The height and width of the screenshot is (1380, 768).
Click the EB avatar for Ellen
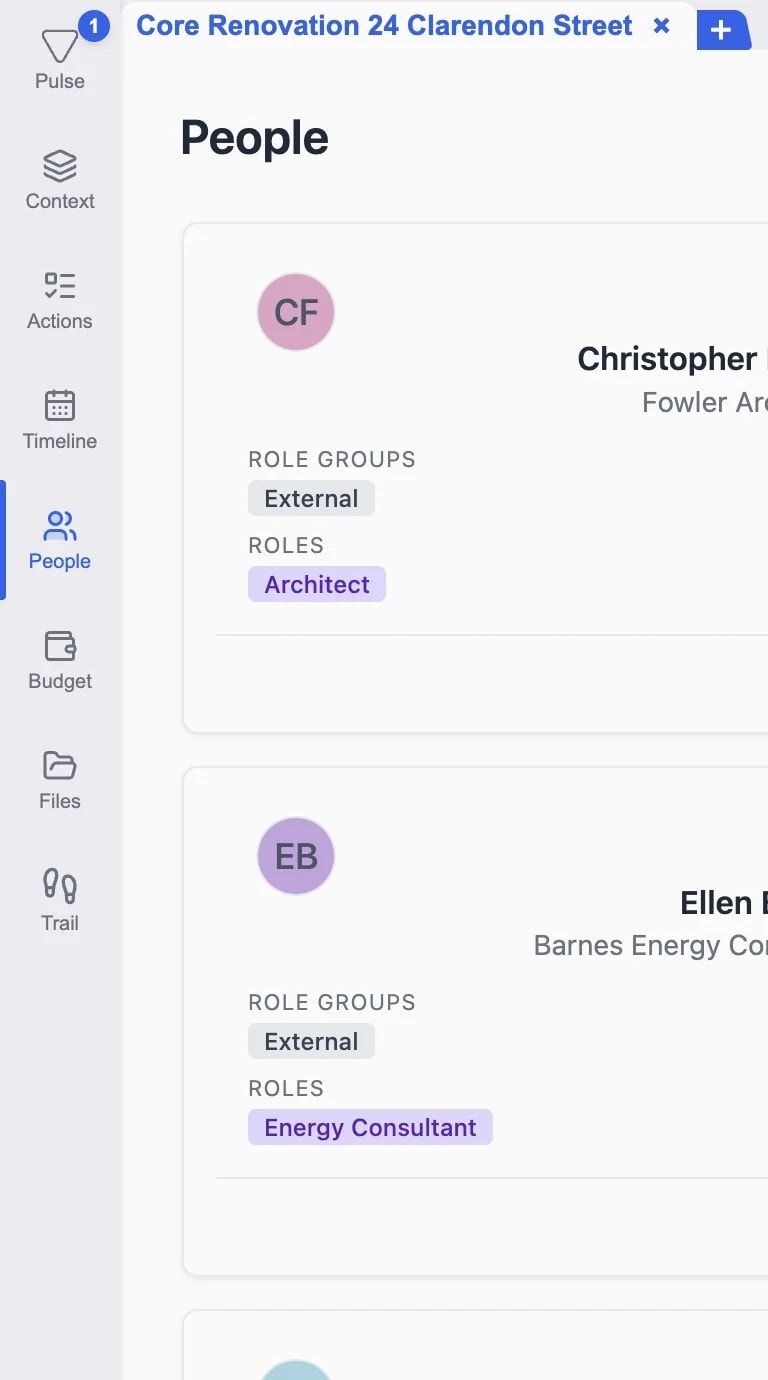click(x=296, y=856)
